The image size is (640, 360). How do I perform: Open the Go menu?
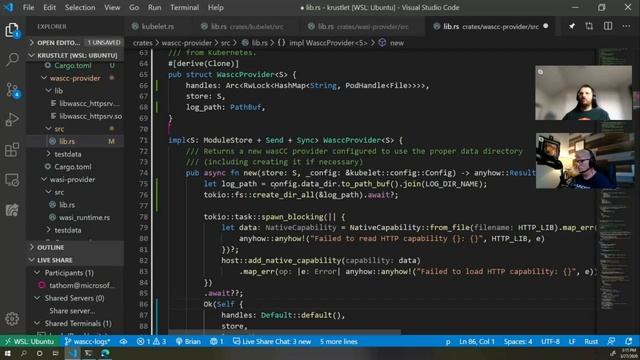point(134,7)
